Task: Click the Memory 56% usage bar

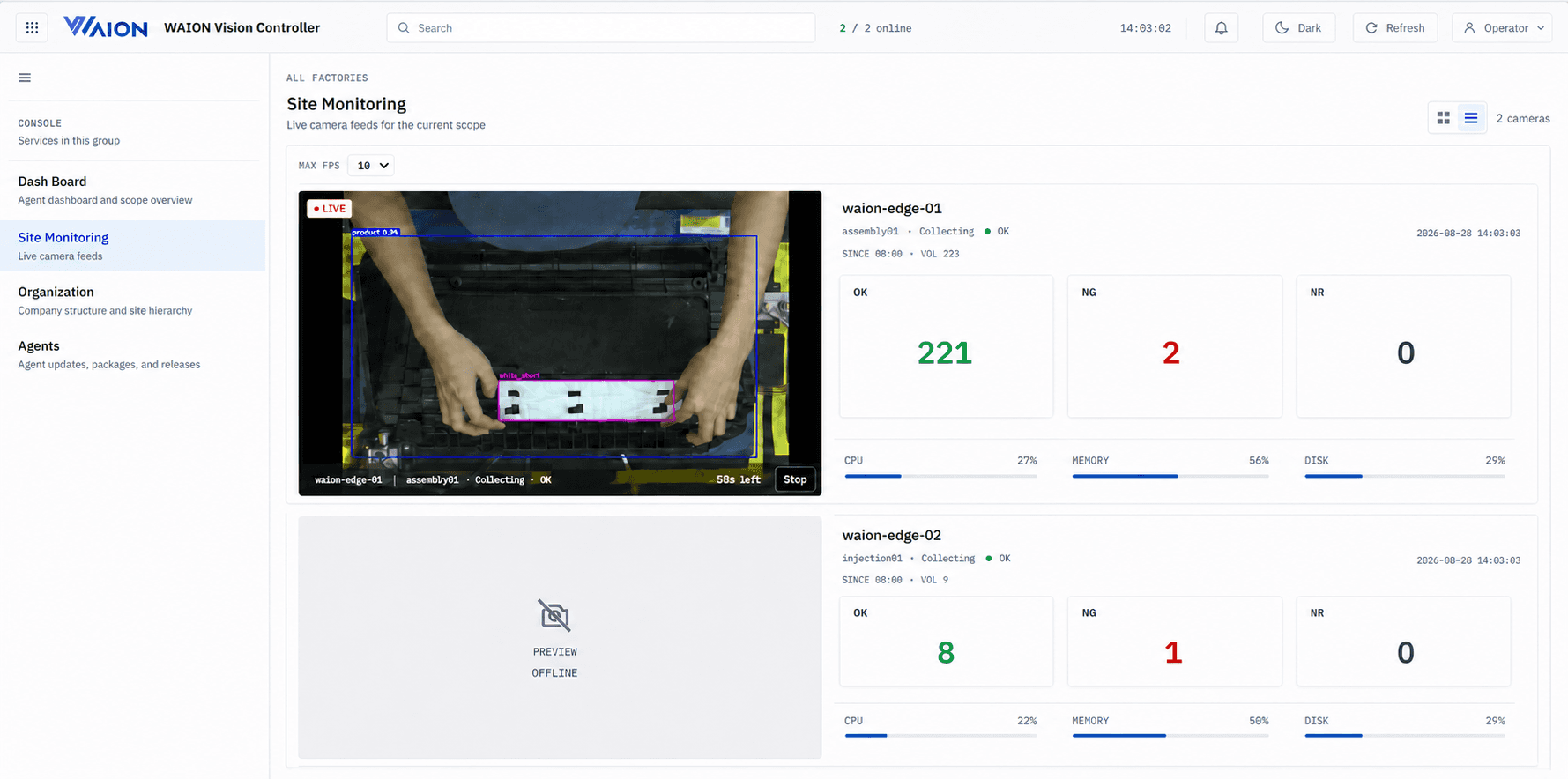Action: click(1170, 476)
